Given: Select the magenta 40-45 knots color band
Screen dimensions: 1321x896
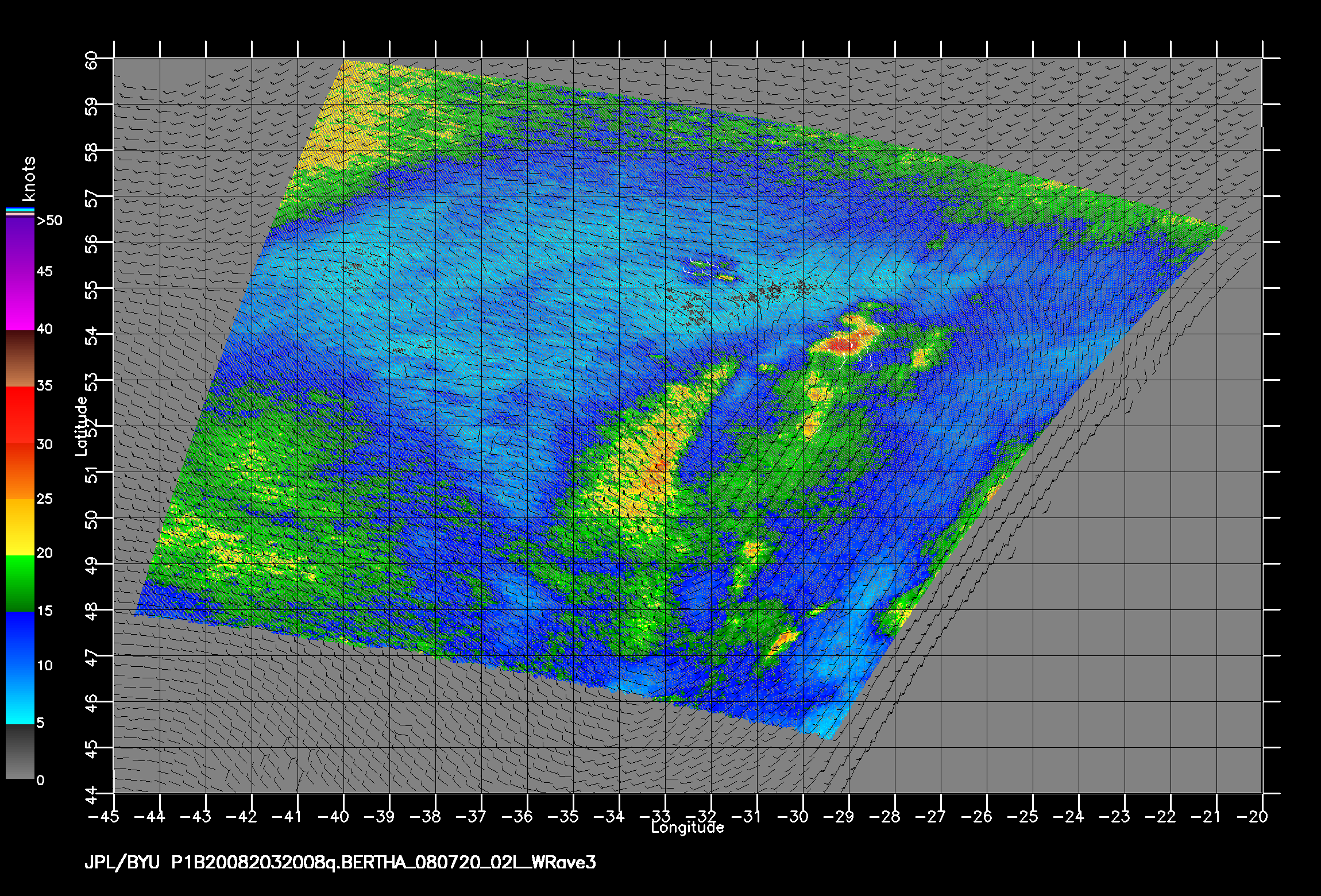Looking at the screenshot, I should (x=20, y=302).
